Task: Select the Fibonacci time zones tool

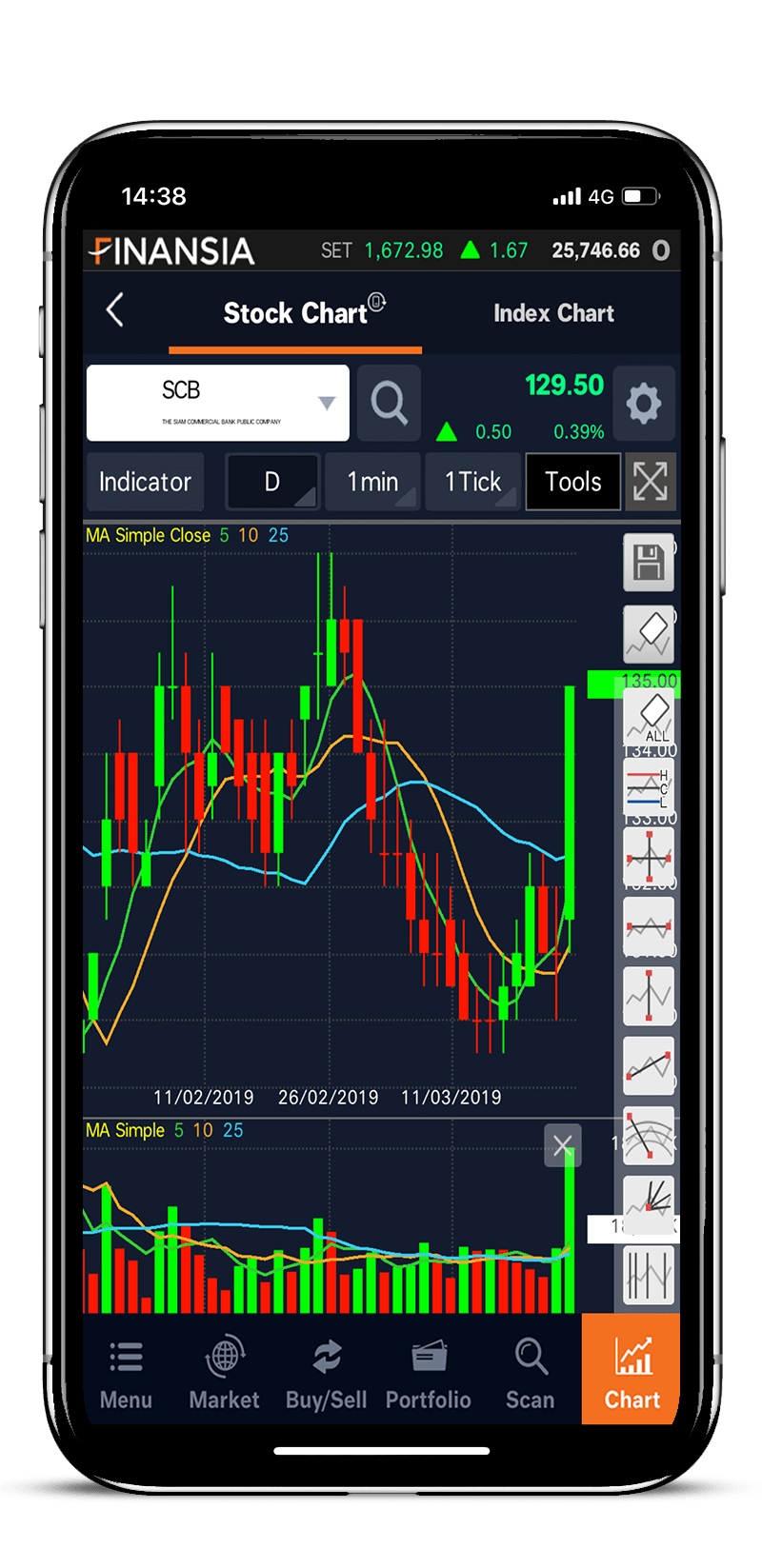Action: point(649,1275)
